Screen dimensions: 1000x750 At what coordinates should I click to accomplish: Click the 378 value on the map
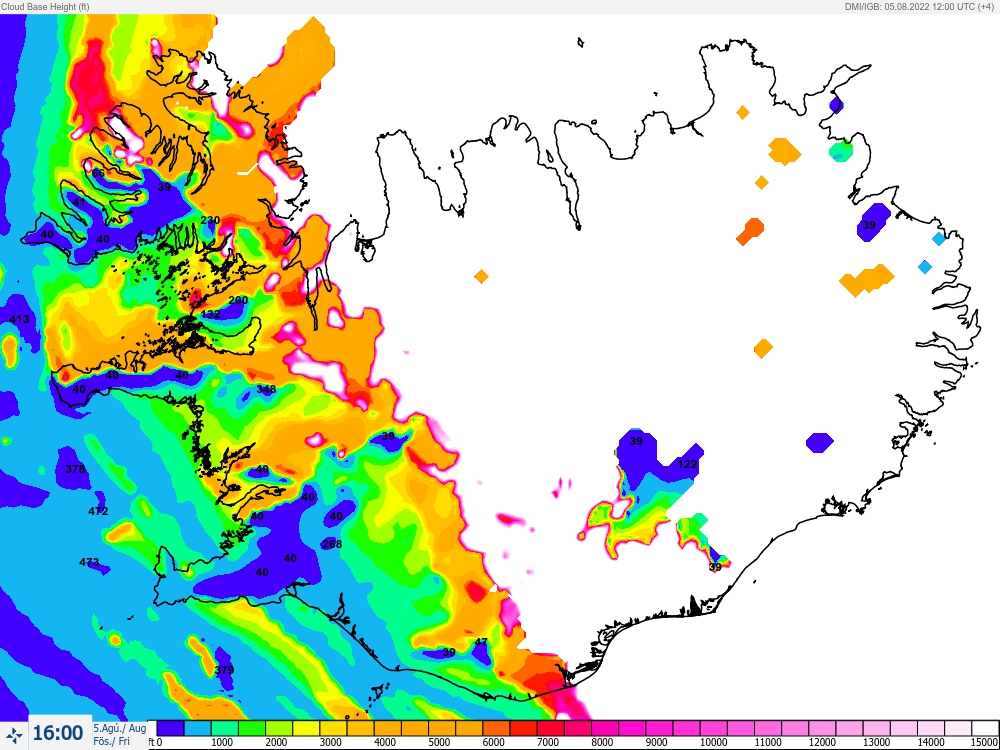click(75, 469)
